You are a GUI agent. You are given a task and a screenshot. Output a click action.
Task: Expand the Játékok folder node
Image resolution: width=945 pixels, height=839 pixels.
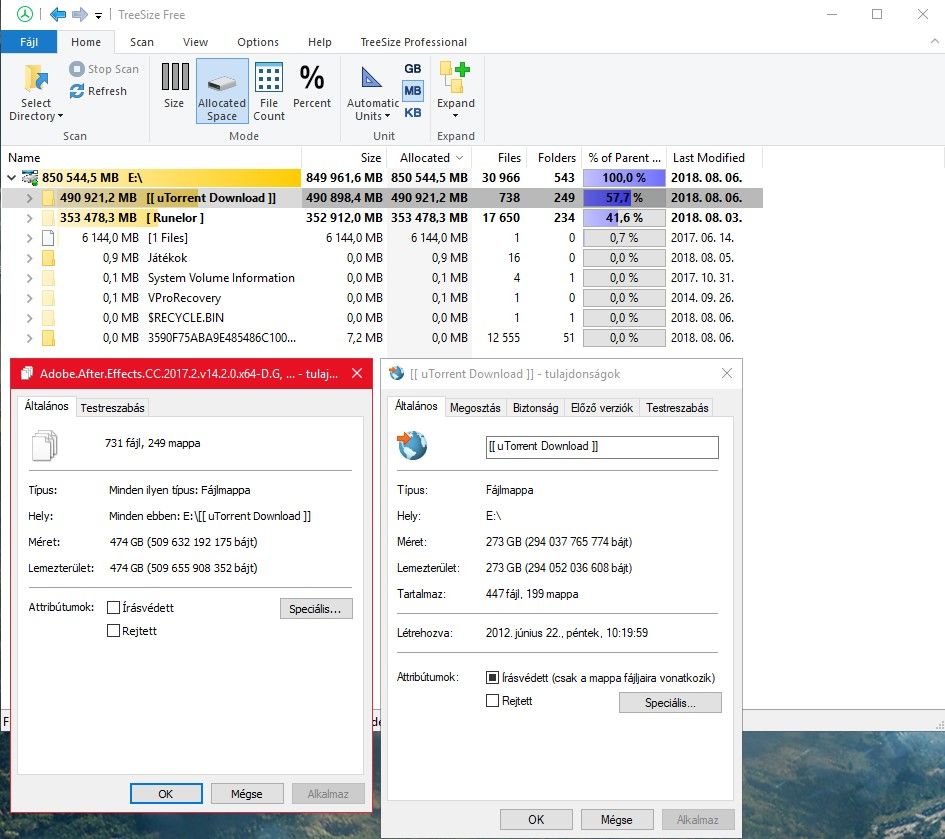[x=29, y=258]
